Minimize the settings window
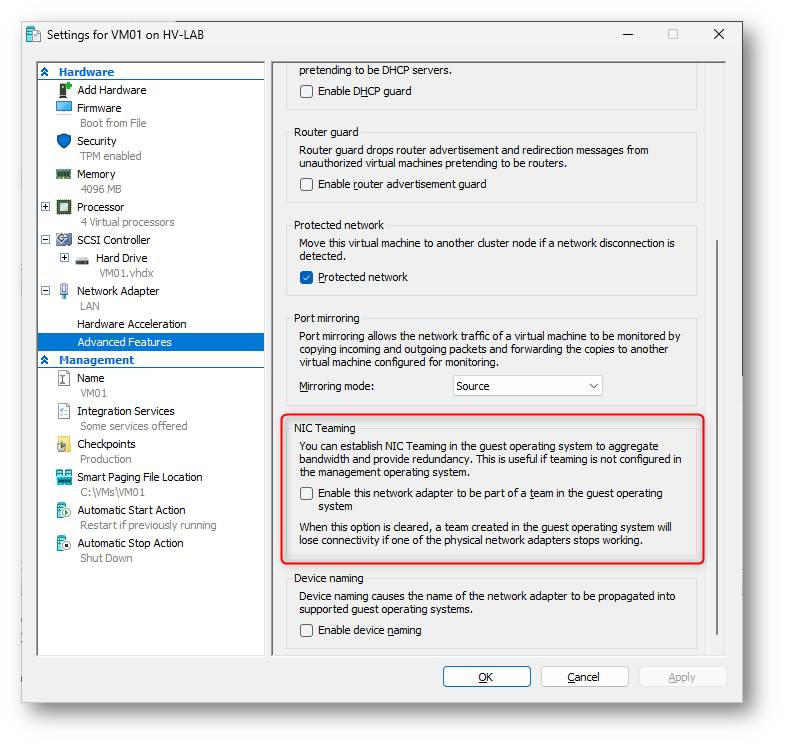The height and width of the screenshot is (745, 785). coord(628,34)
